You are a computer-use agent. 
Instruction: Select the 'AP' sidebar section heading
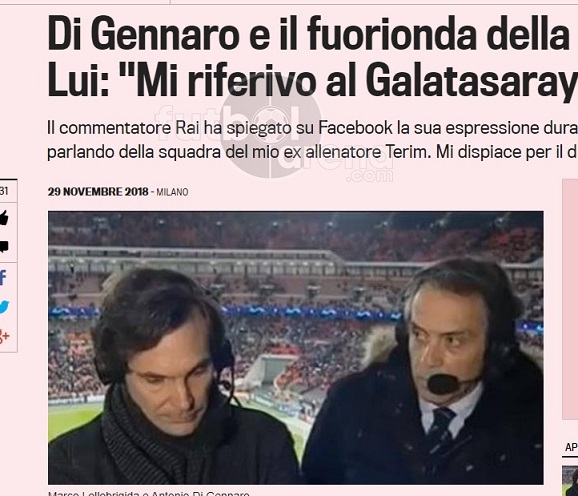pyautogui.click(x=571, y=447)
